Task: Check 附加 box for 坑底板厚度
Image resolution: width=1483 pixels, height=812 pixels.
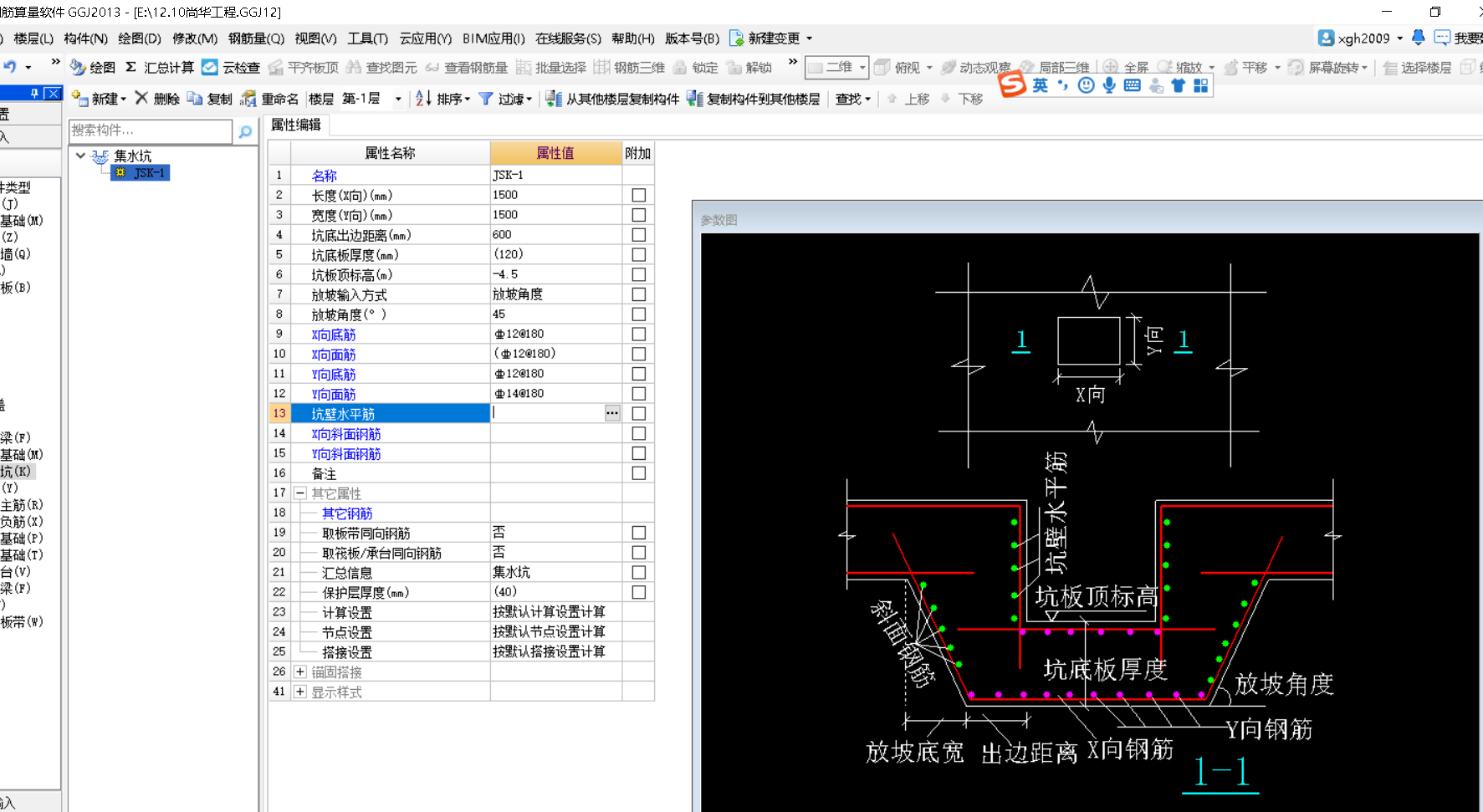Action: [x=639, y=254]
